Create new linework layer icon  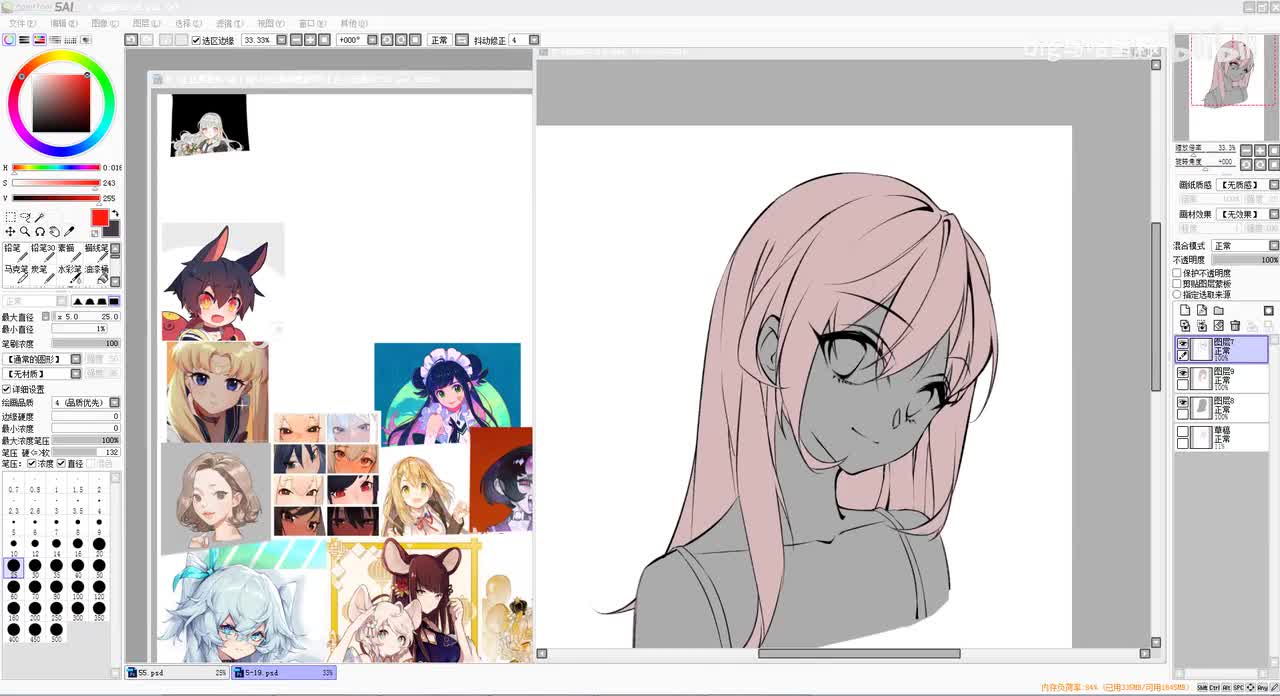click(1202, 310)
